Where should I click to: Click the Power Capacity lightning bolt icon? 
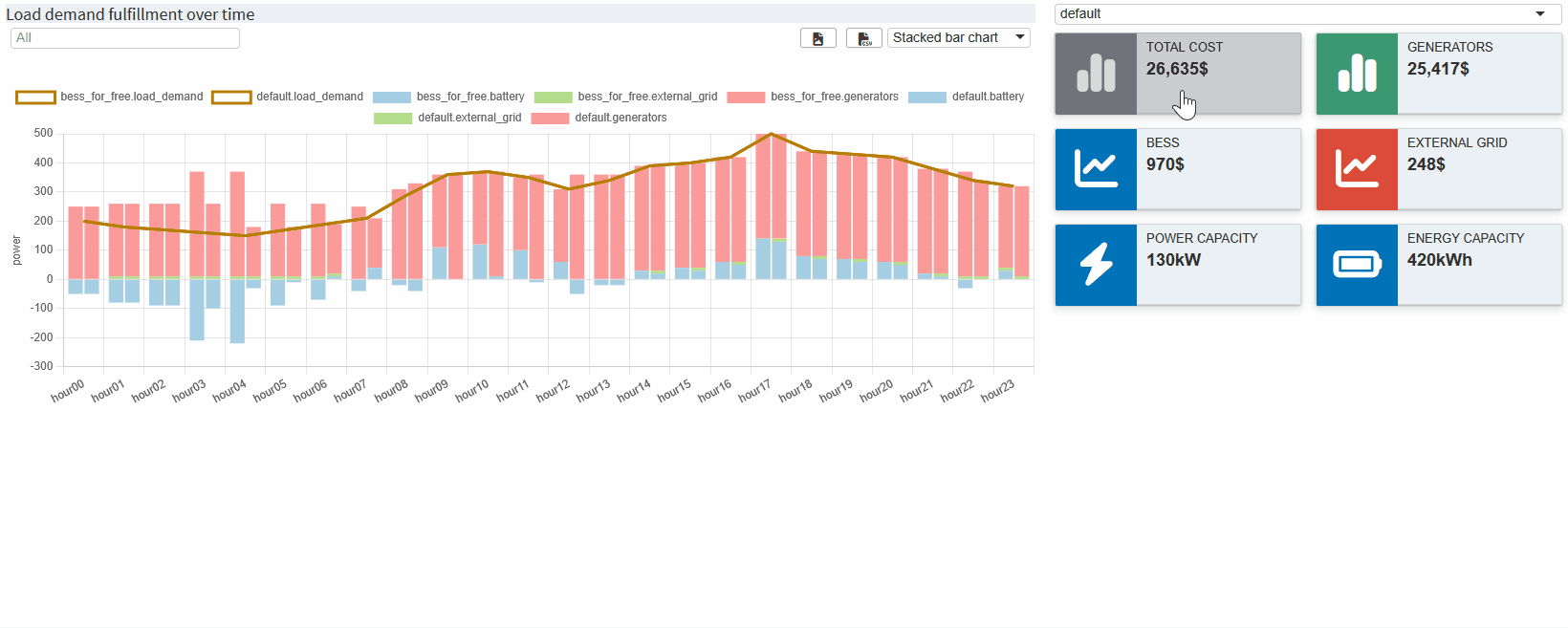[x=1096, y=265]
